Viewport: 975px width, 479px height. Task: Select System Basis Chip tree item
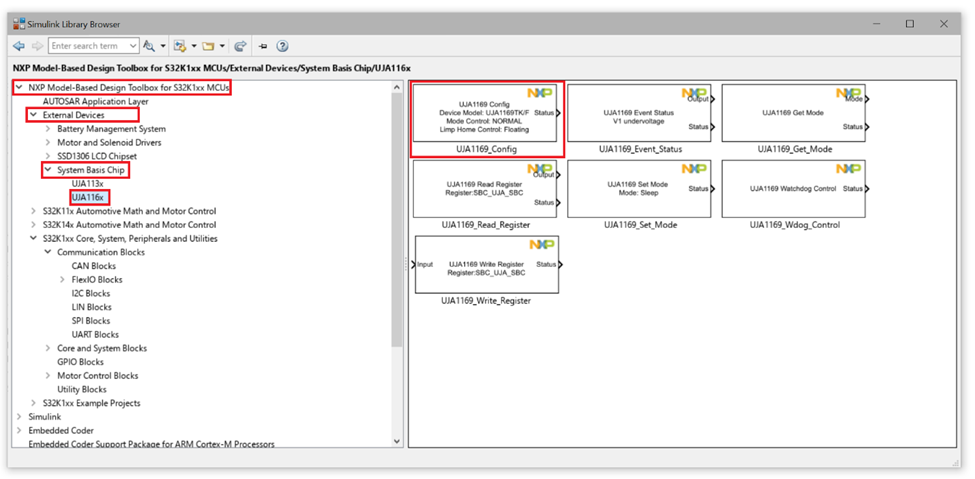point(91,170)
